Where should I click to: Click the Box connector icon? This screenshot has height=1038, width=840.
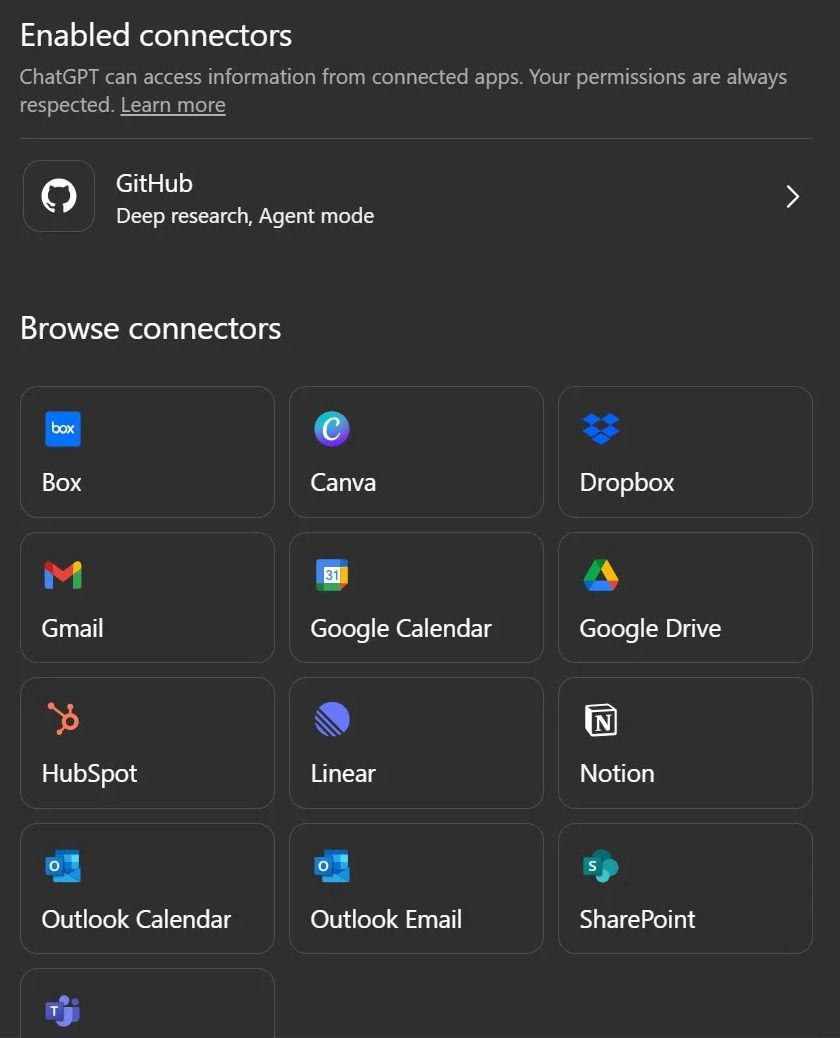click(63, 428)
